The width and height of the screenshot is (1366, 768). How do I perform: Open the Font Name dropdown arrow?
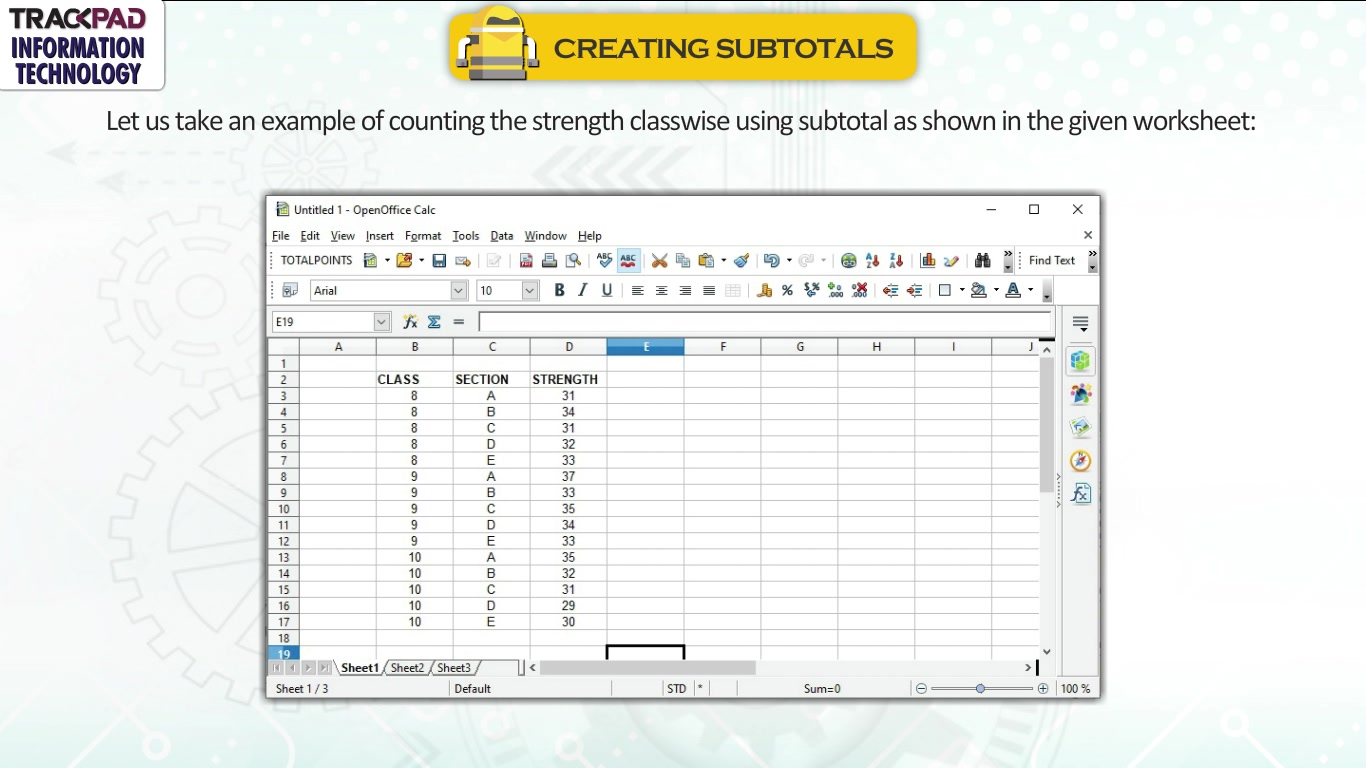coord(459,290)
